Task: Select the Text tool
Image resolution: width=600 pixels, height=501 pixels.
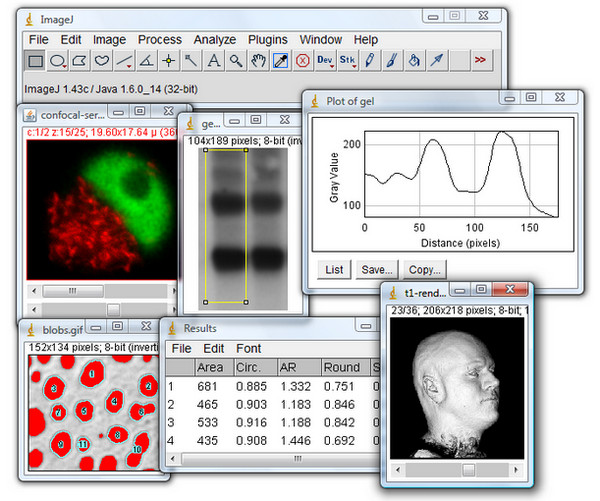Action: [214, 61]
